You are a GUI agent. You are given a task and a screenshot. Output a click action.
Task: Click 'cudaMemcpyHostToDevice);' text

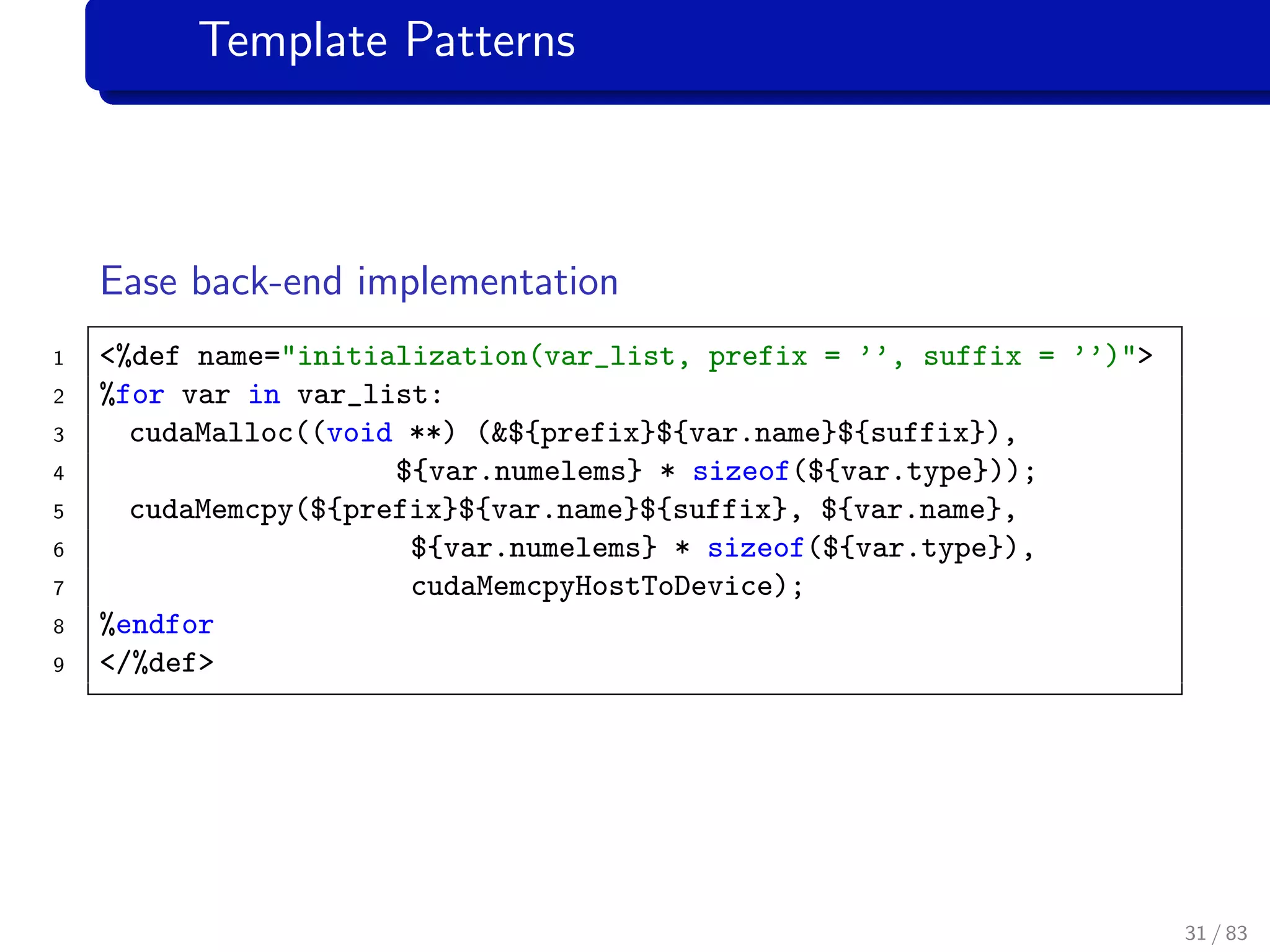pos(607,586)
